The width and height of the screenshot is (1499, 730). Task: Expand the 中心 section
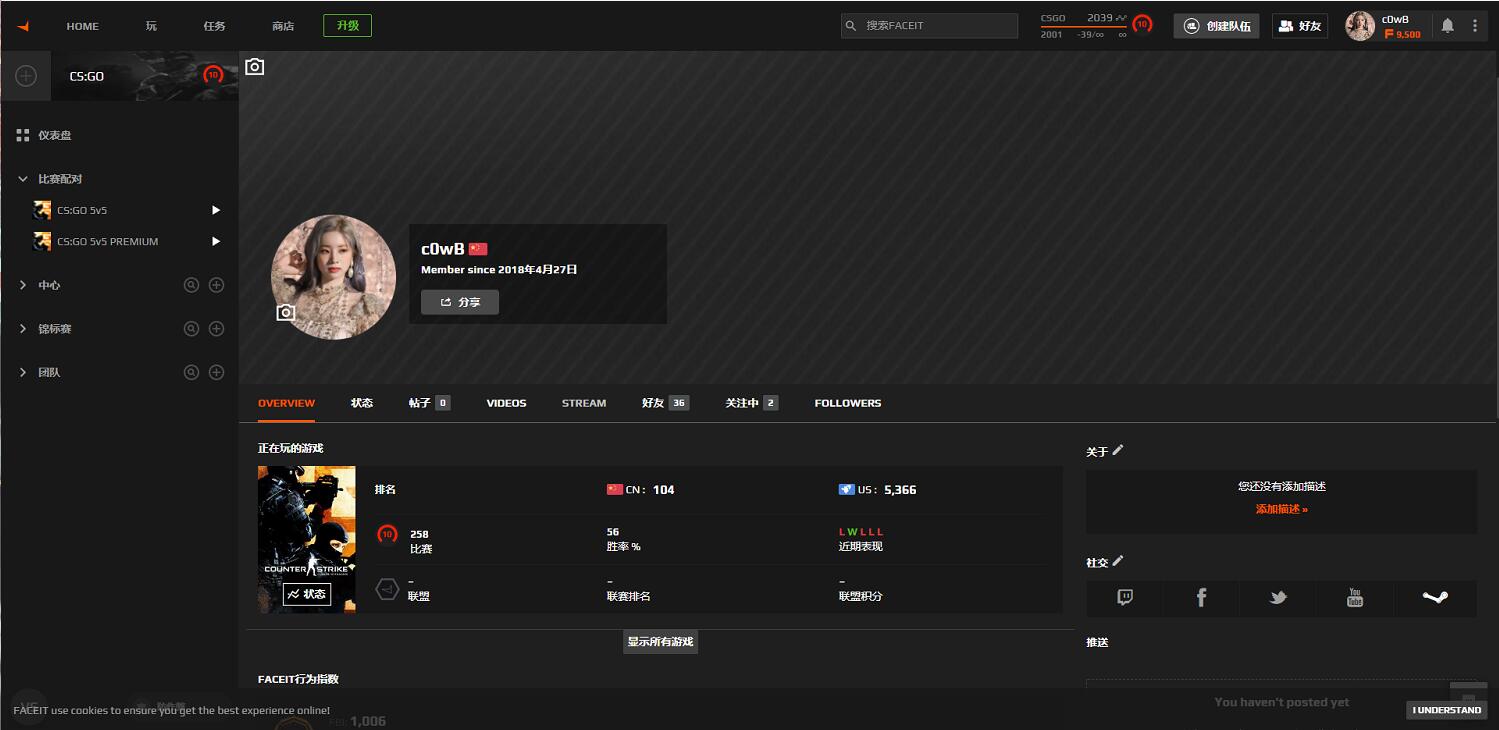23,285
